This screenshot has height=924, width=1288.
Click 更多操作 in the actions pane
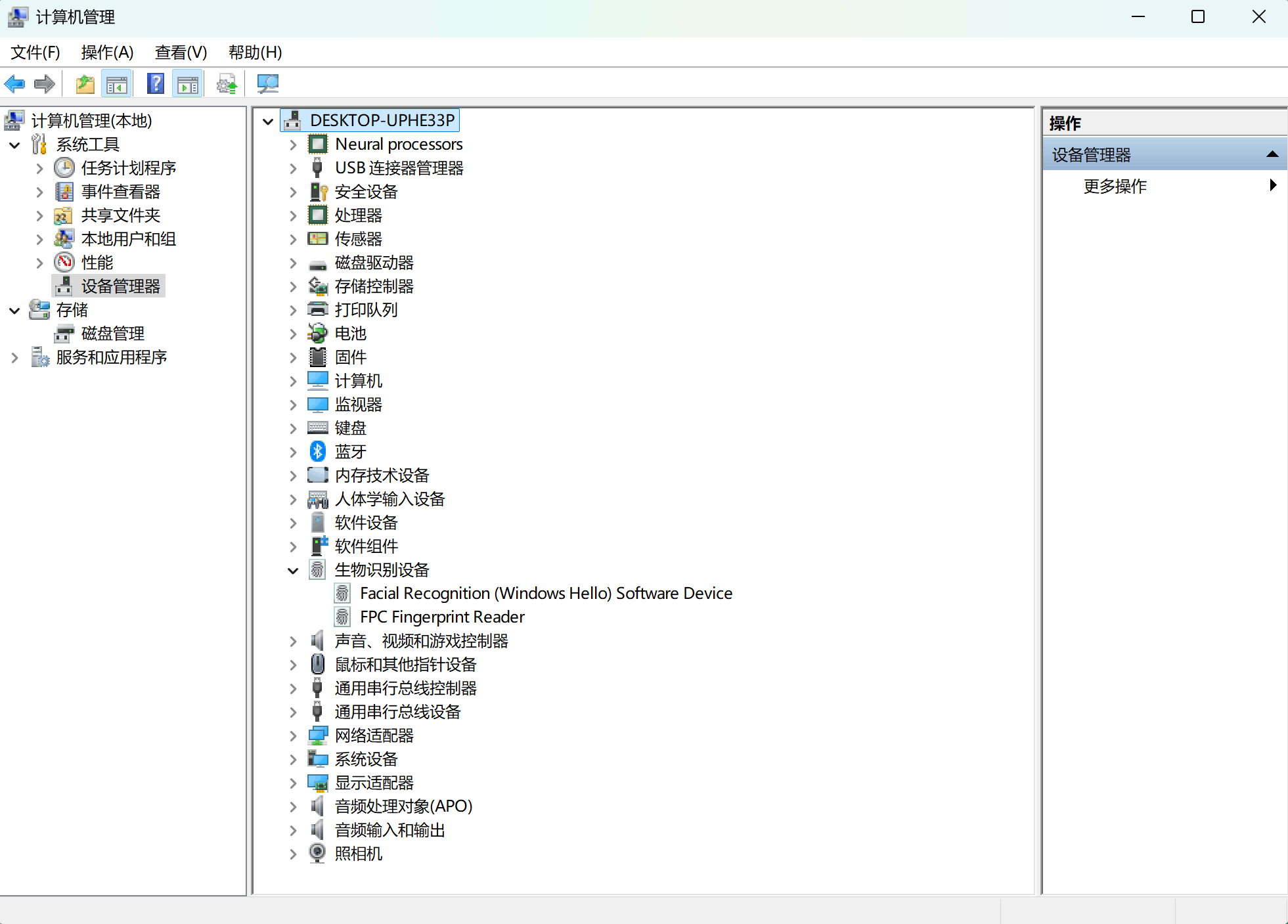(x=1115, y=187)
